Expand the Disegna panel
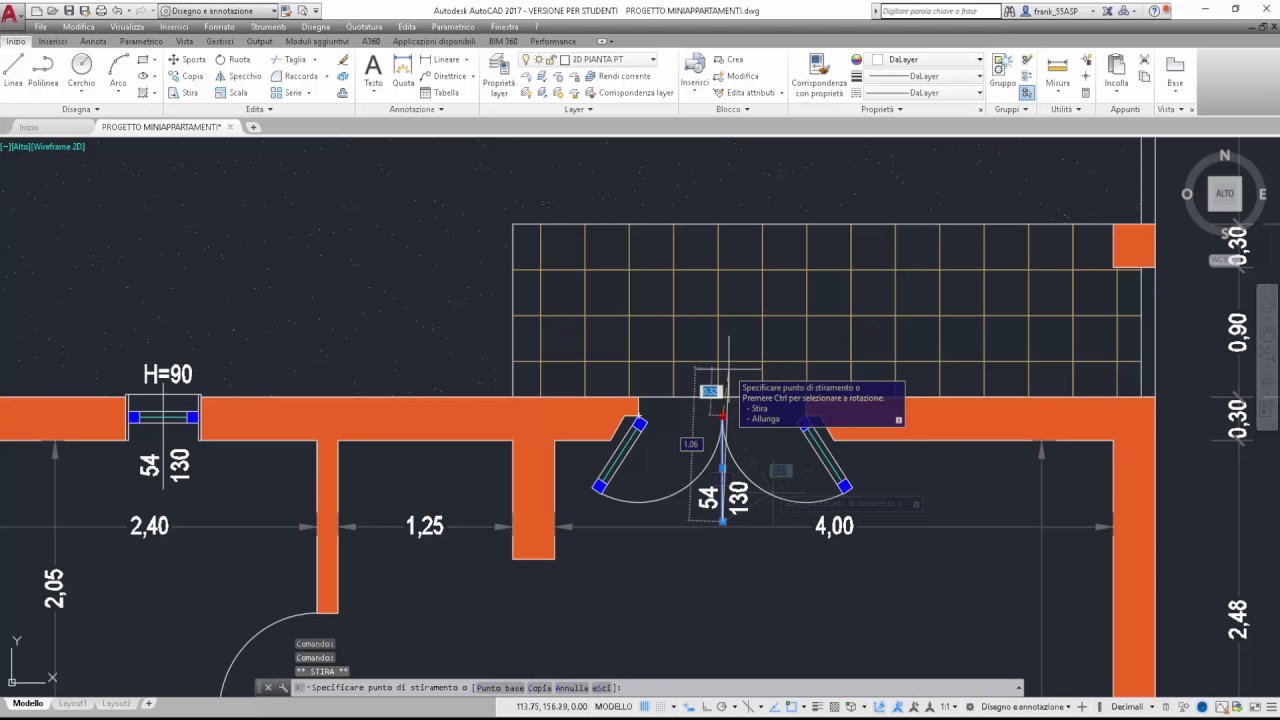This screenshot has height=720, width=1280. tap(80, 109)
